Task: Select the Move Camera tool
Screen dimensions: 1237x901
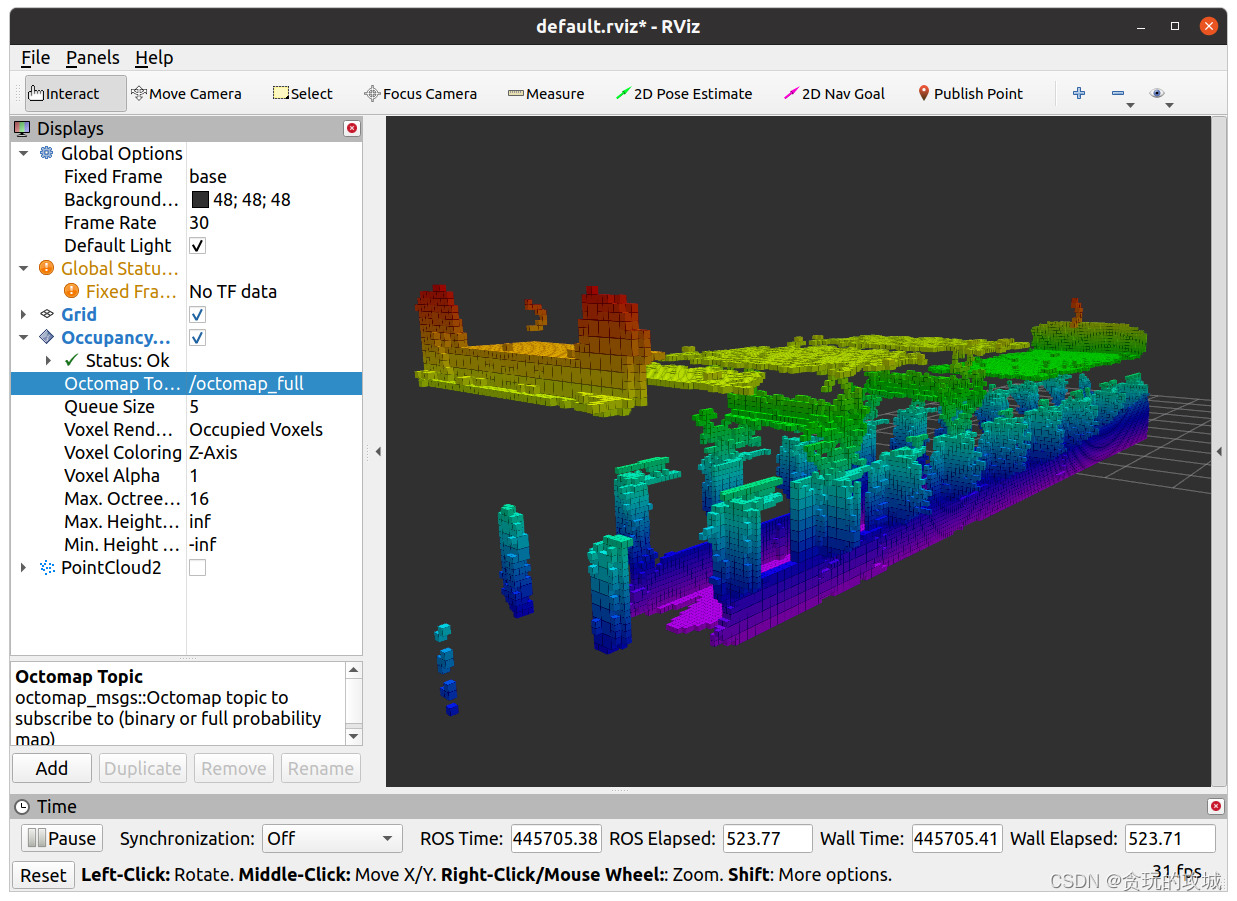Action: pyautogui.click(x=186, y=93)
